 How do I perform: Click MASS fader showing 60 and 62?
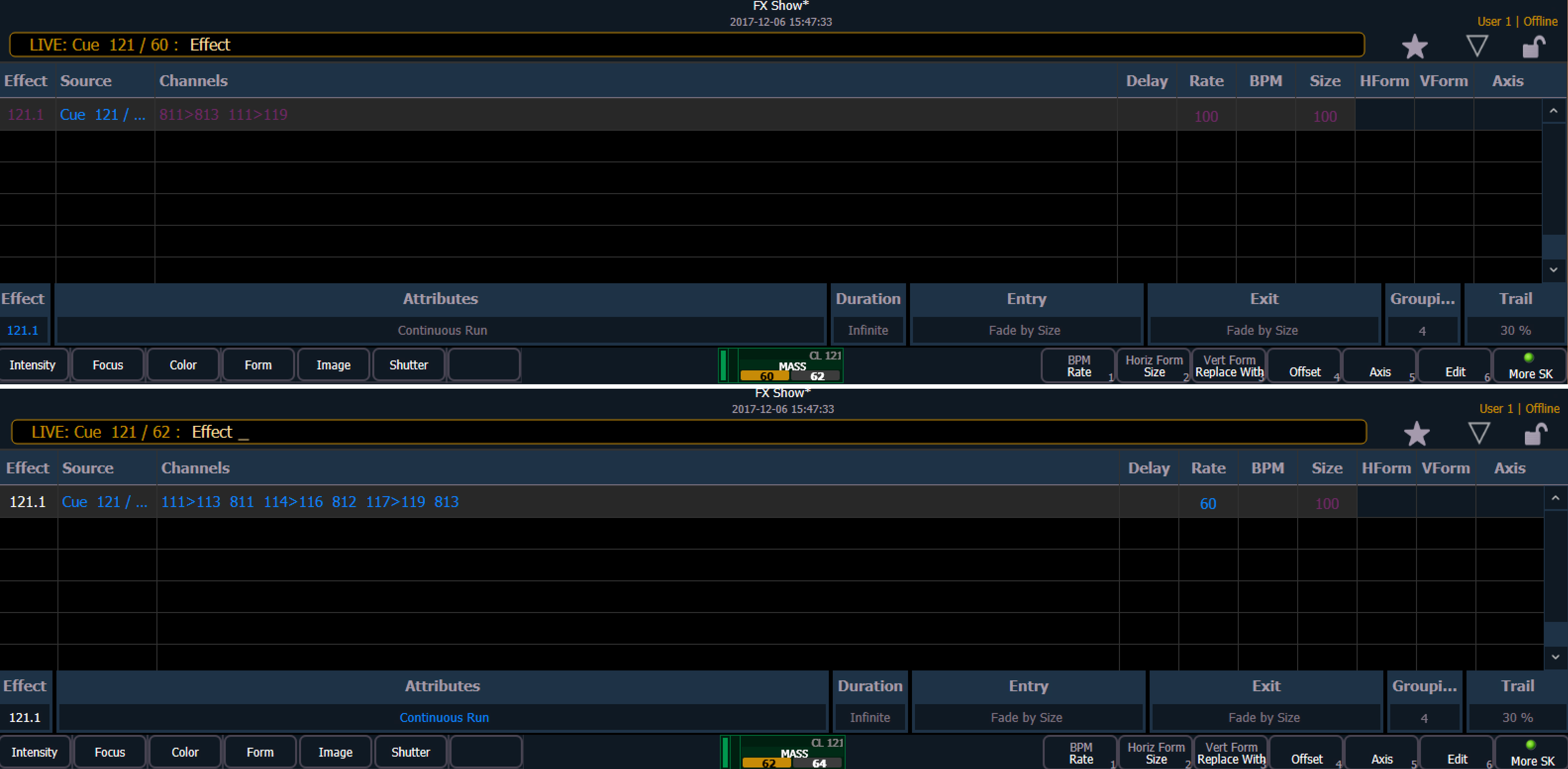pyautogui.click(x=781, y=365)
